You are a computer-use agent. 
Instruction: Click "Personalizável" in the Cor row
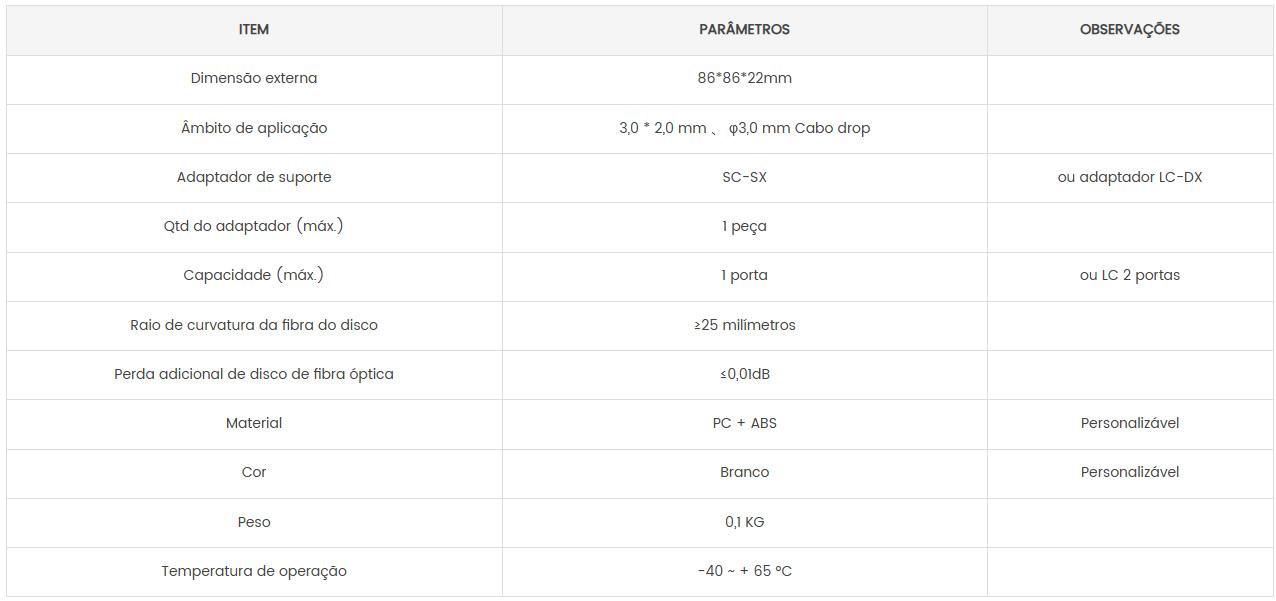tap(1129, 472)
